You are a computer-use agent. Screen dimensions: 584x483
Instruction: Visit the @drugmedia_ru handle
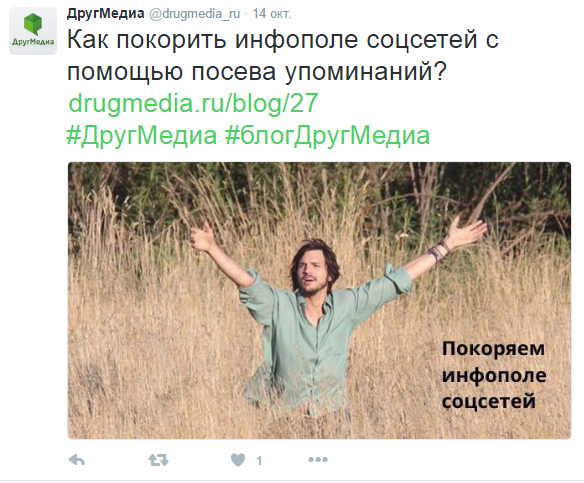(194, 14)
